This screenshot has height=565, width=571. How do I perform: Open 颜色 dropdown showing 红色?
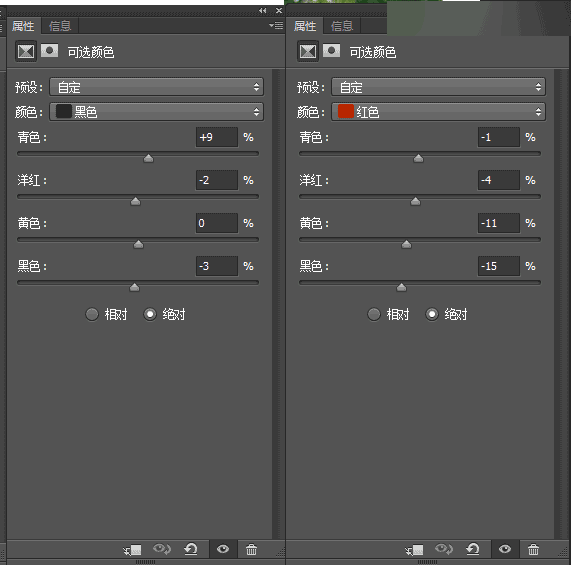(x=438, y=112)
